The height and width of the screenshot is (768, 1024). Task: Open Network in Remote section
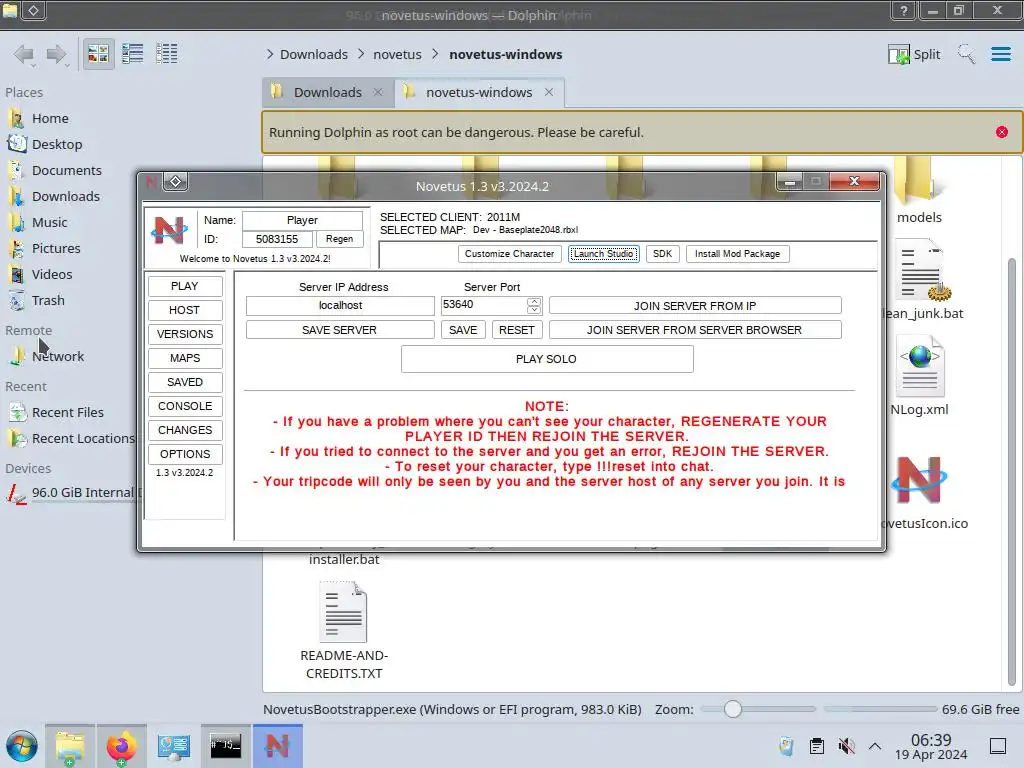pyautogui.click(x=57, y=357)
